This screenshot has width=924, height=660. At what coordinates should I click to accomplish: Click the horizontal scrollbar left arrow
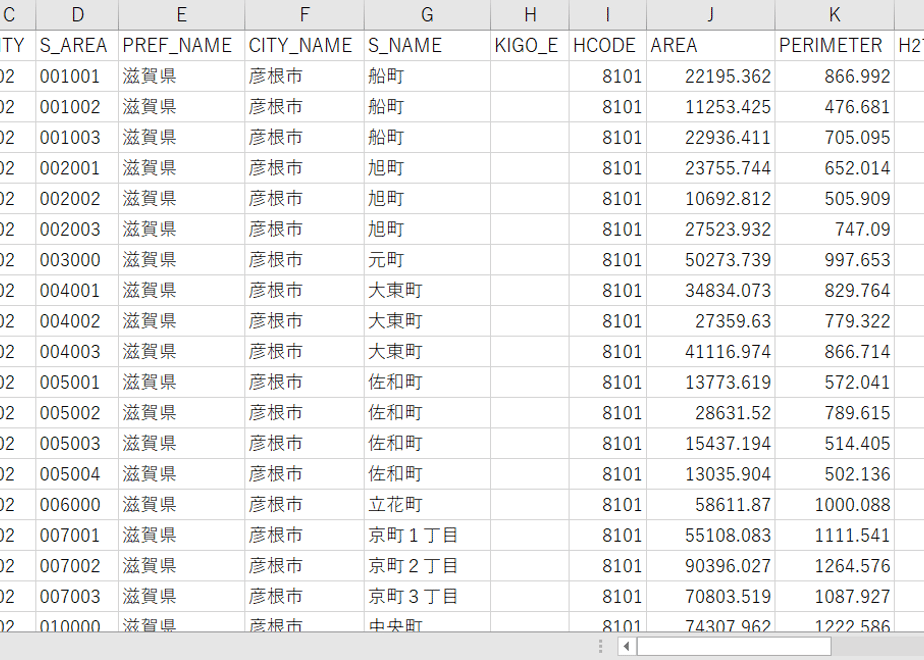point(626,646)
